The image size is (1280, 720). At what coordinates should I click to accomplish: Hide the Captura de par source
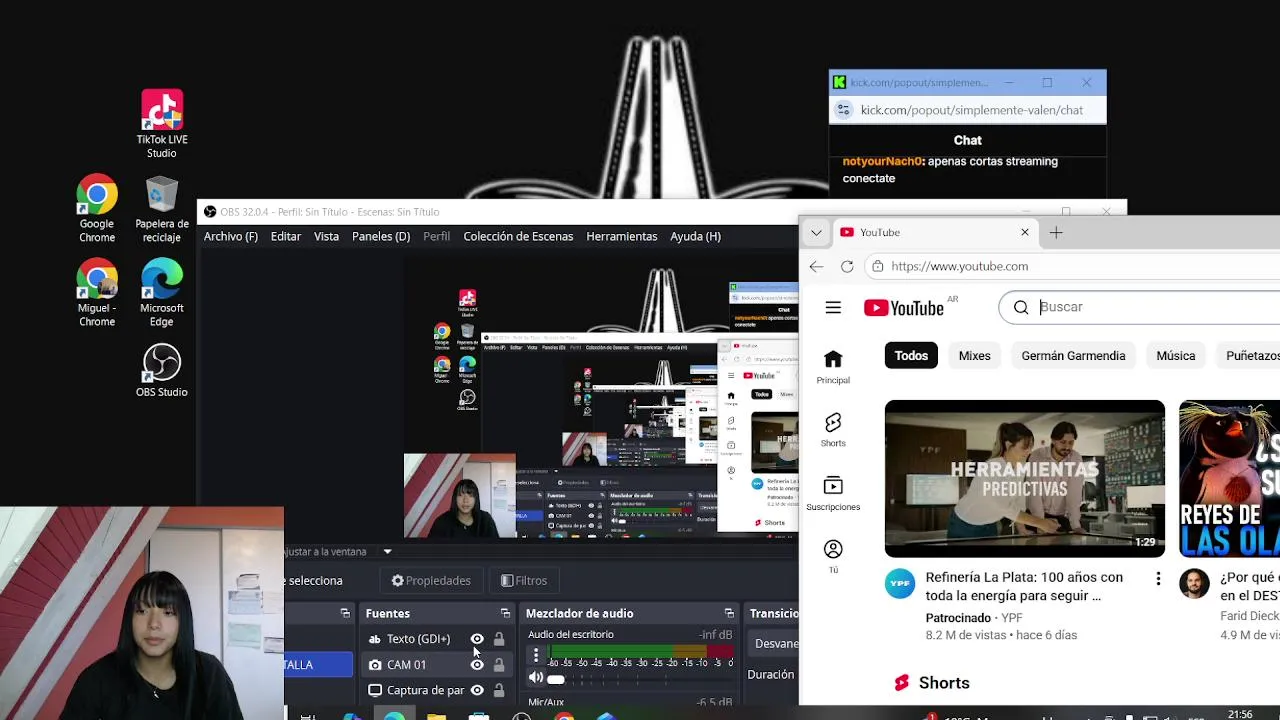477,690
